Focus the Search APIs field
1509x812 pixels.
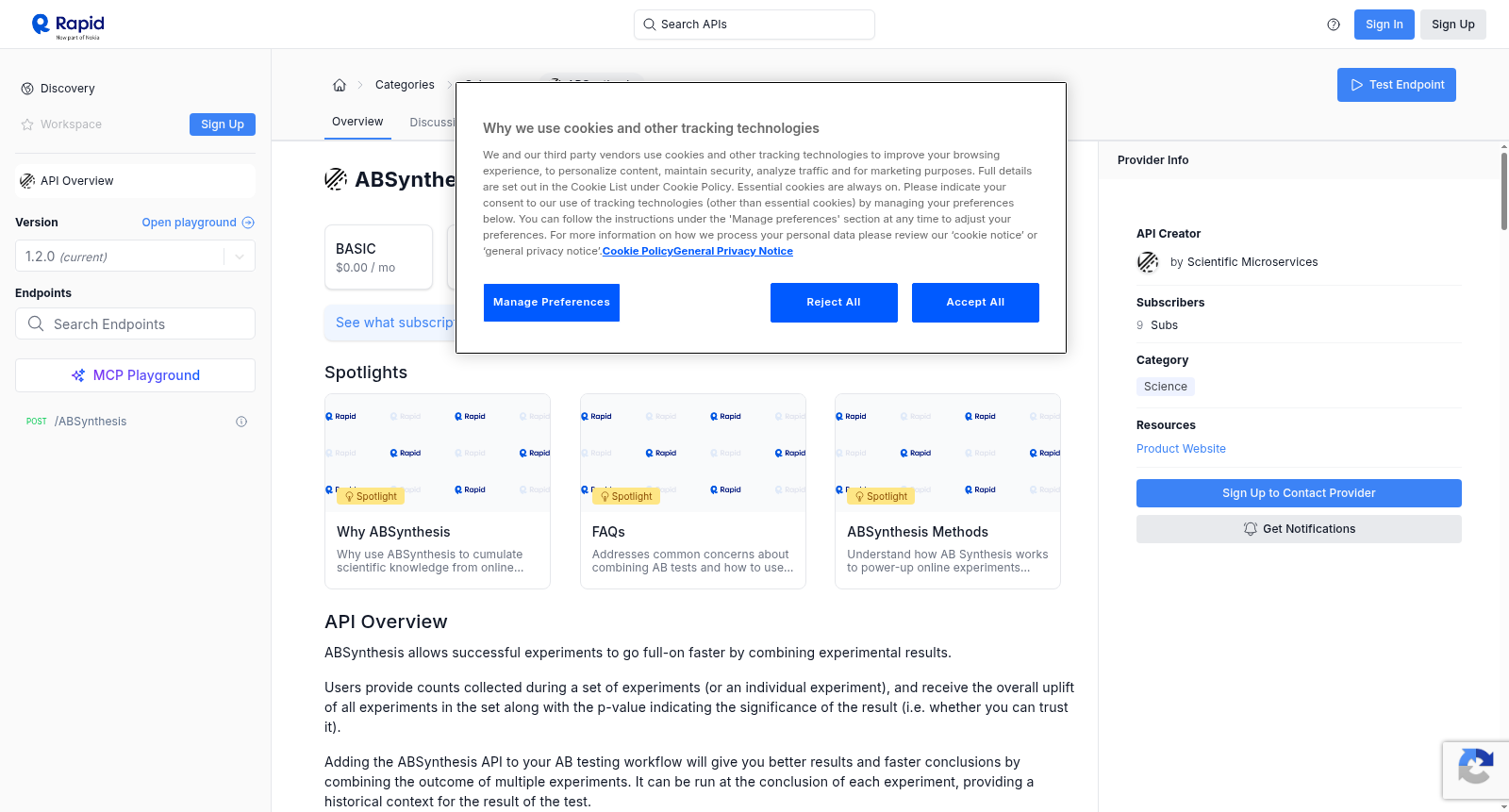point(754,25)
